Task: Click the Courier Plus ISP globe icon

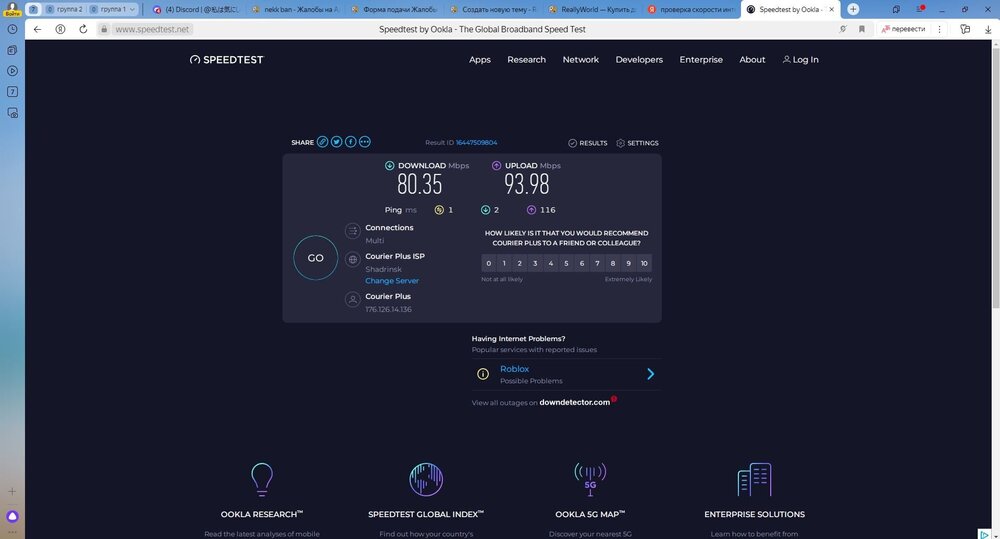Action: tap(353, 260)
